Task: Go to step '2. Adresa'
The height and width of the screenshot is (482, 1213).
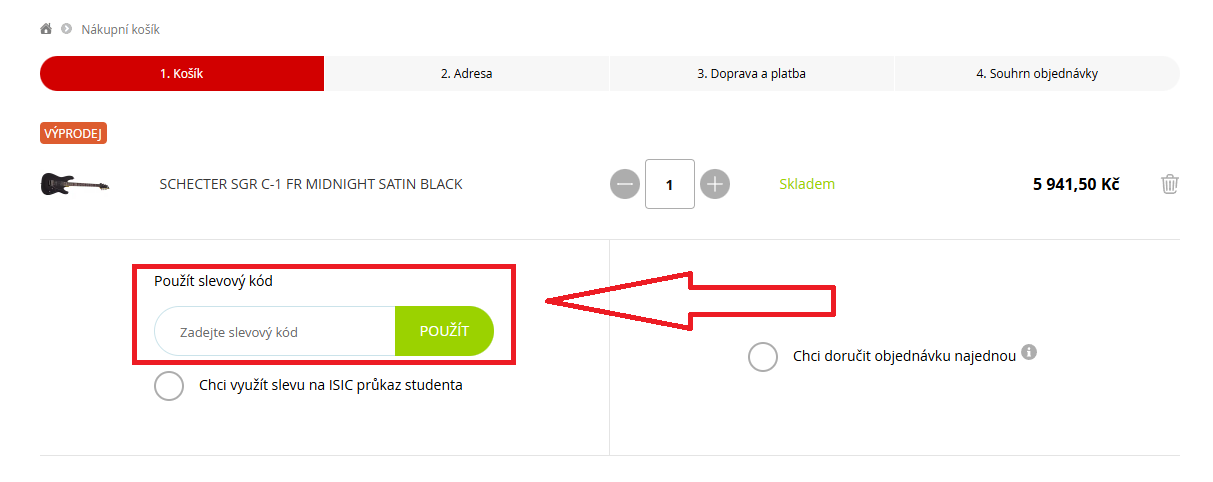Action: click(467, 73)
